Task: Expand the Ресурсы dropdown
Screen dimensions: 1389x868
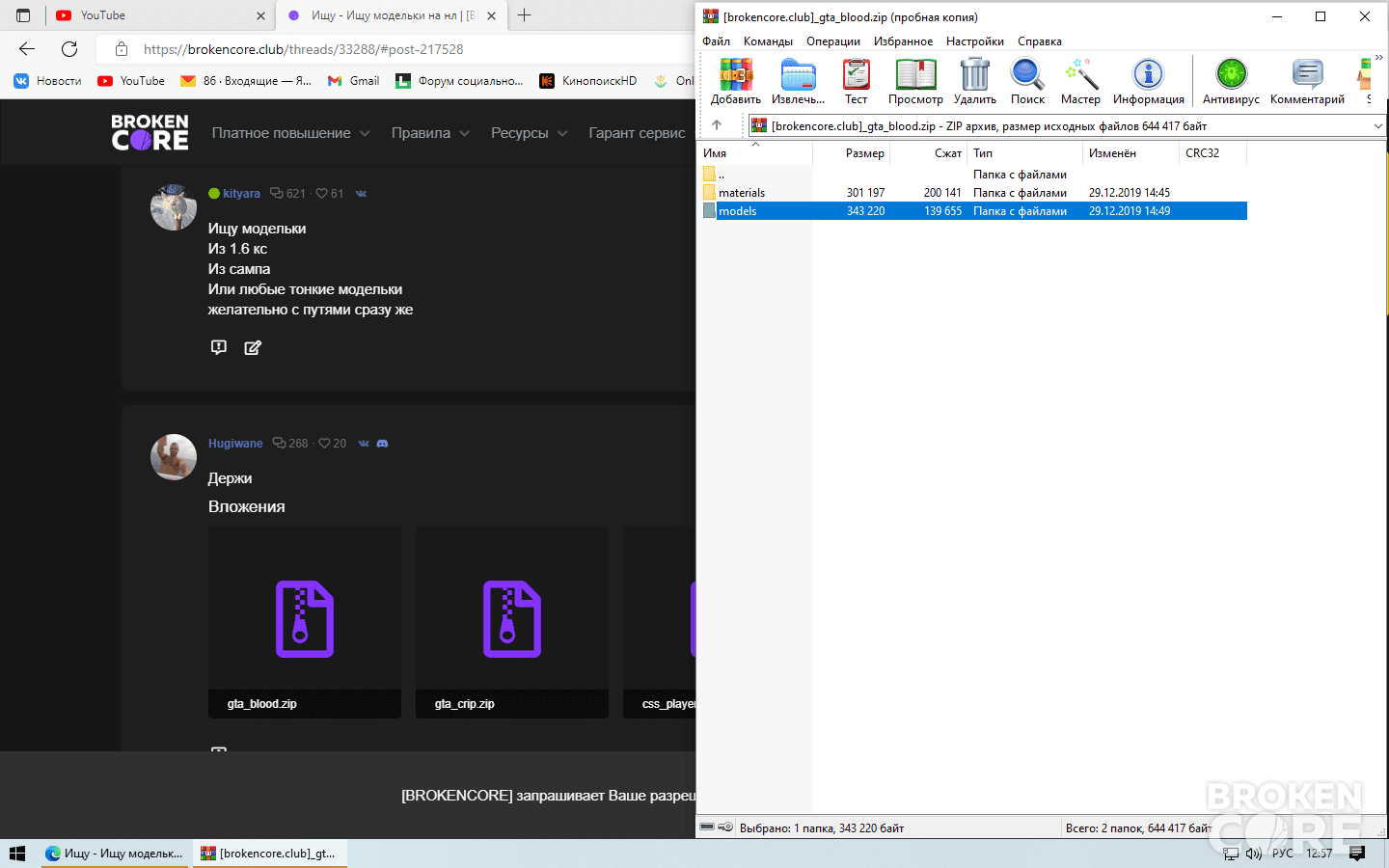Action: (529, 133)
